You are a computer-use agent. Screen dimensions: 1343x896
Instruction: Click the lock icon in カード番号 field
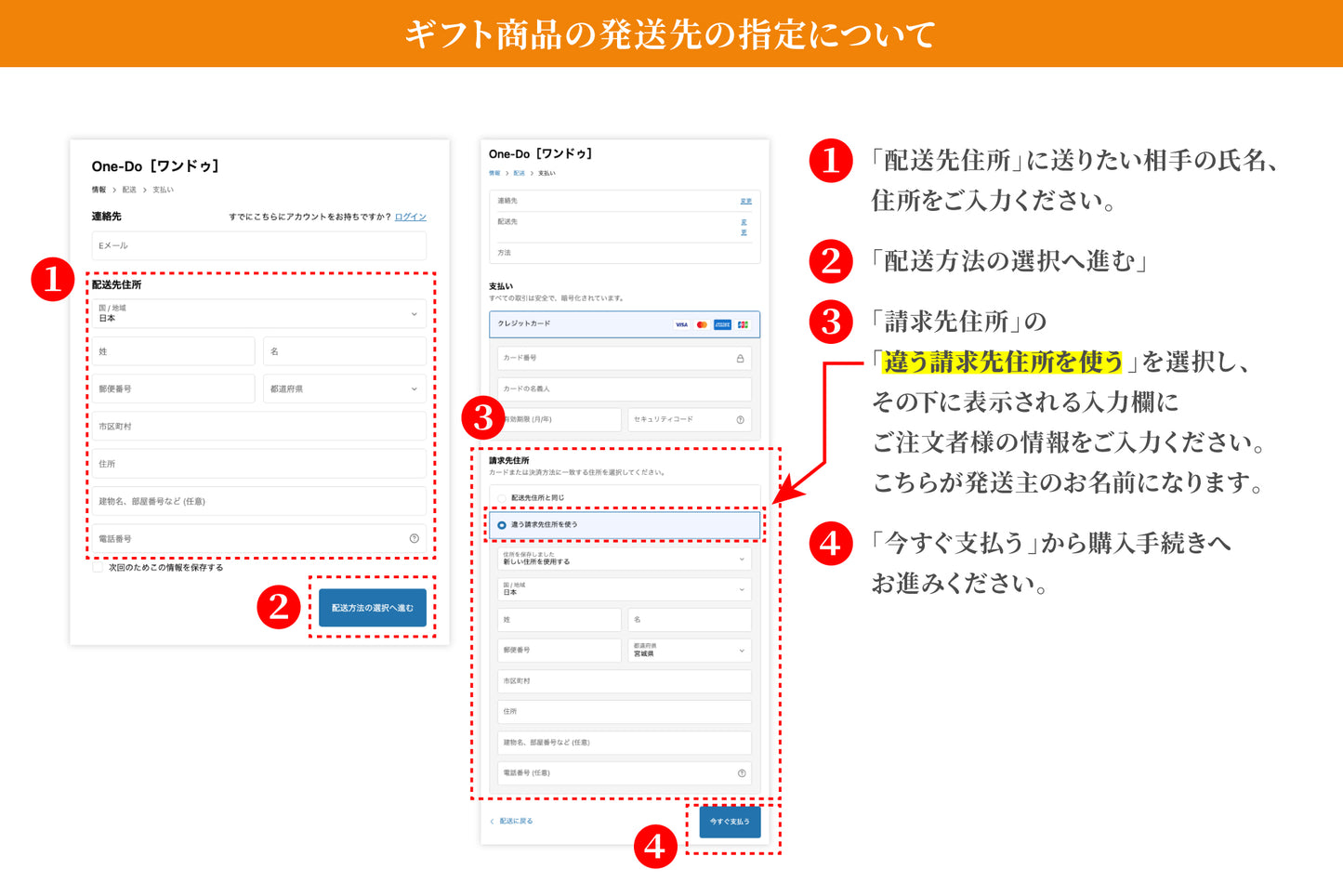click(x=740, y=359)
